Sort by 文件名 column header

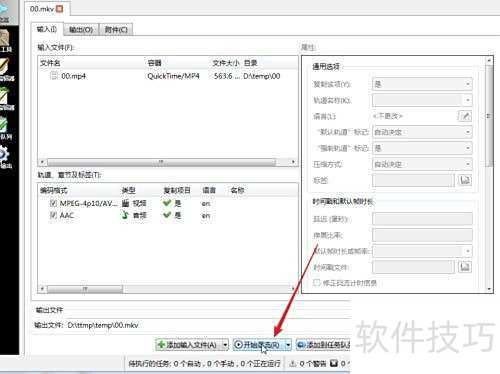click(x=50, y=63)
